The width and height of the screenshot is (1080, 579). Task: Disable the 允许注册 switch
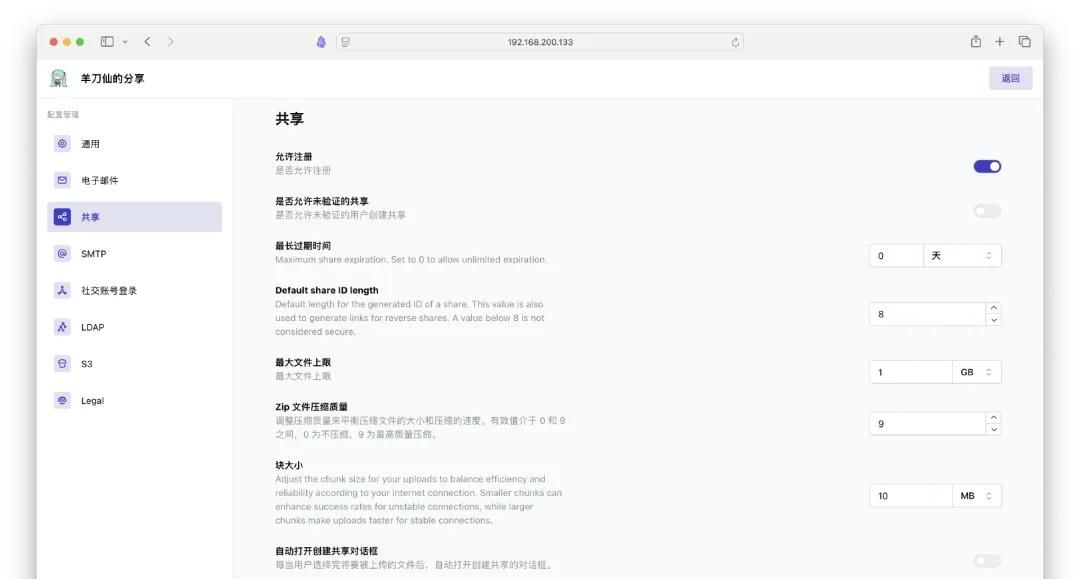(986, 165)
